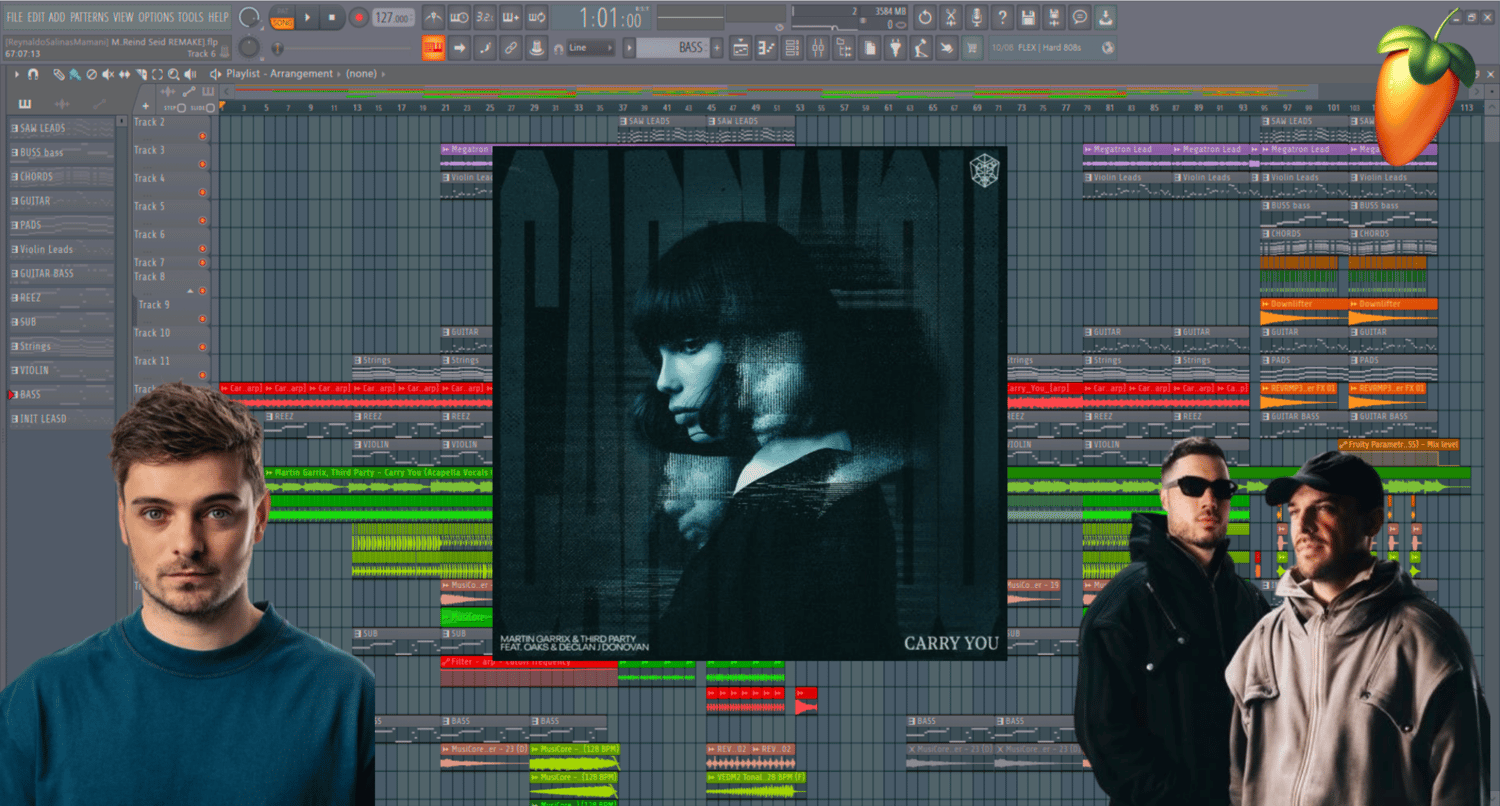Toggle the playlist magnet snap icon
This screenshot has width=1500, height=806.
(x=33, y=74)
